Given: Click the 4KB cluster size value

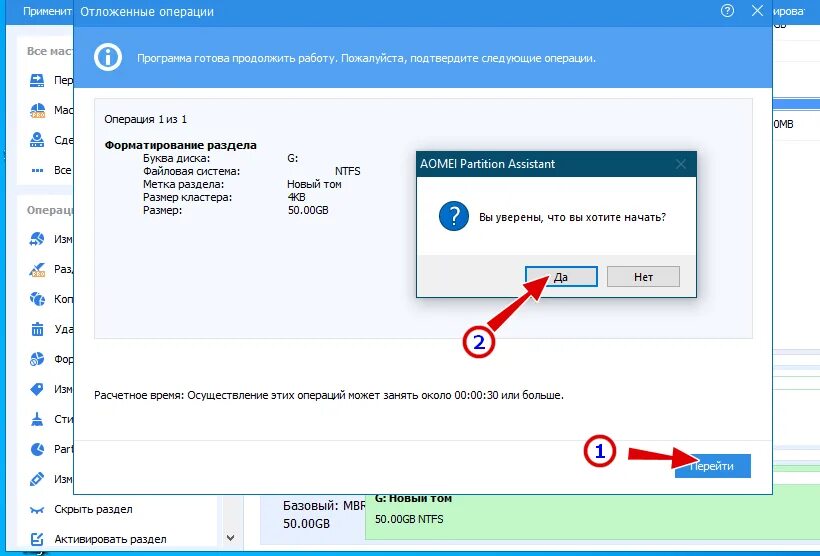Looking at the screenshot, I should point(297,197).
